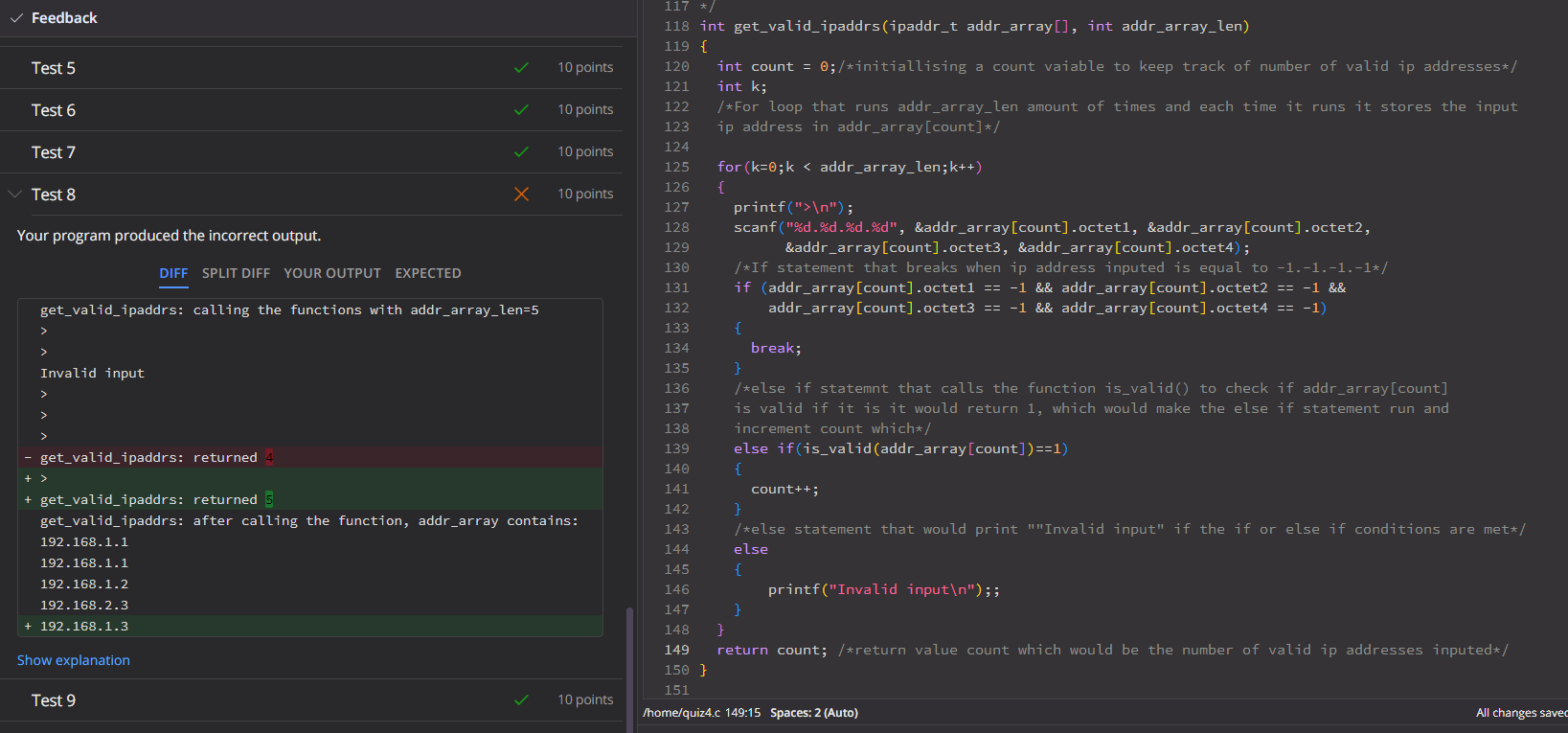1568x733 pixels.
Task: Click the for loop header line
Action: (x=849, y=167)
